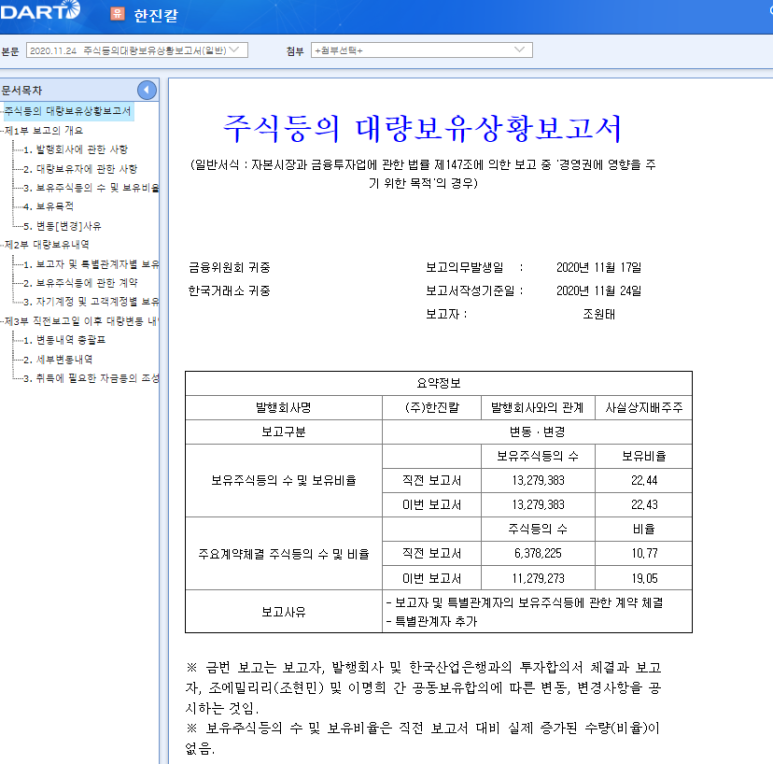Click the 발행회사와의 관계 header cell
Image resolution: width=773 pixels, height=764 pixels.
[537, 408]
